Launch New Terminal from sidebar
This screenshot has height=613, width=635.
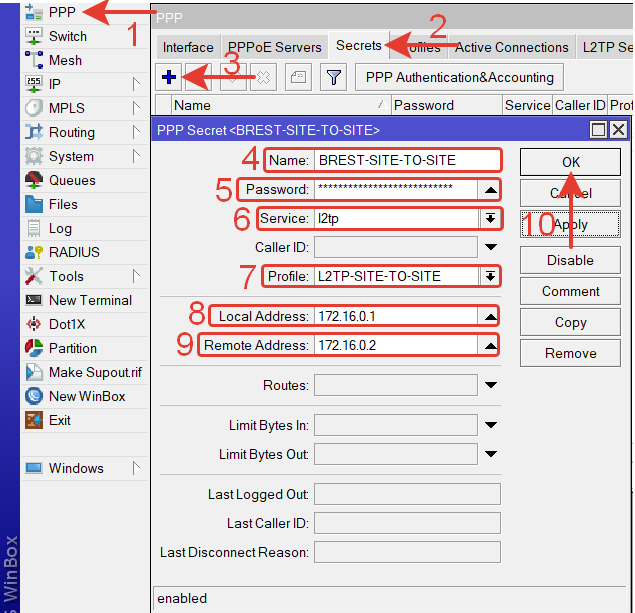90,300
